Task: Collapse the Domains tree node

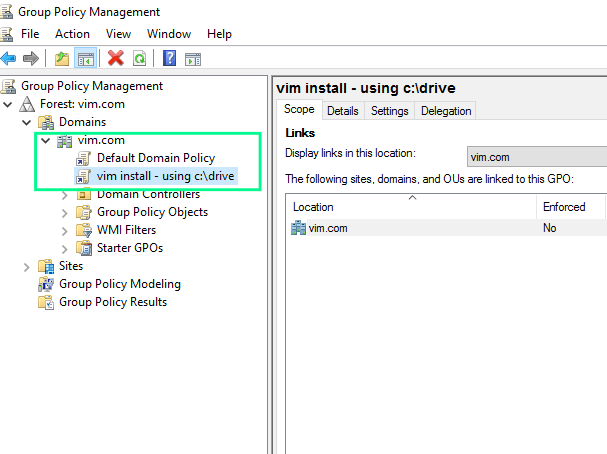Action: 26,122
